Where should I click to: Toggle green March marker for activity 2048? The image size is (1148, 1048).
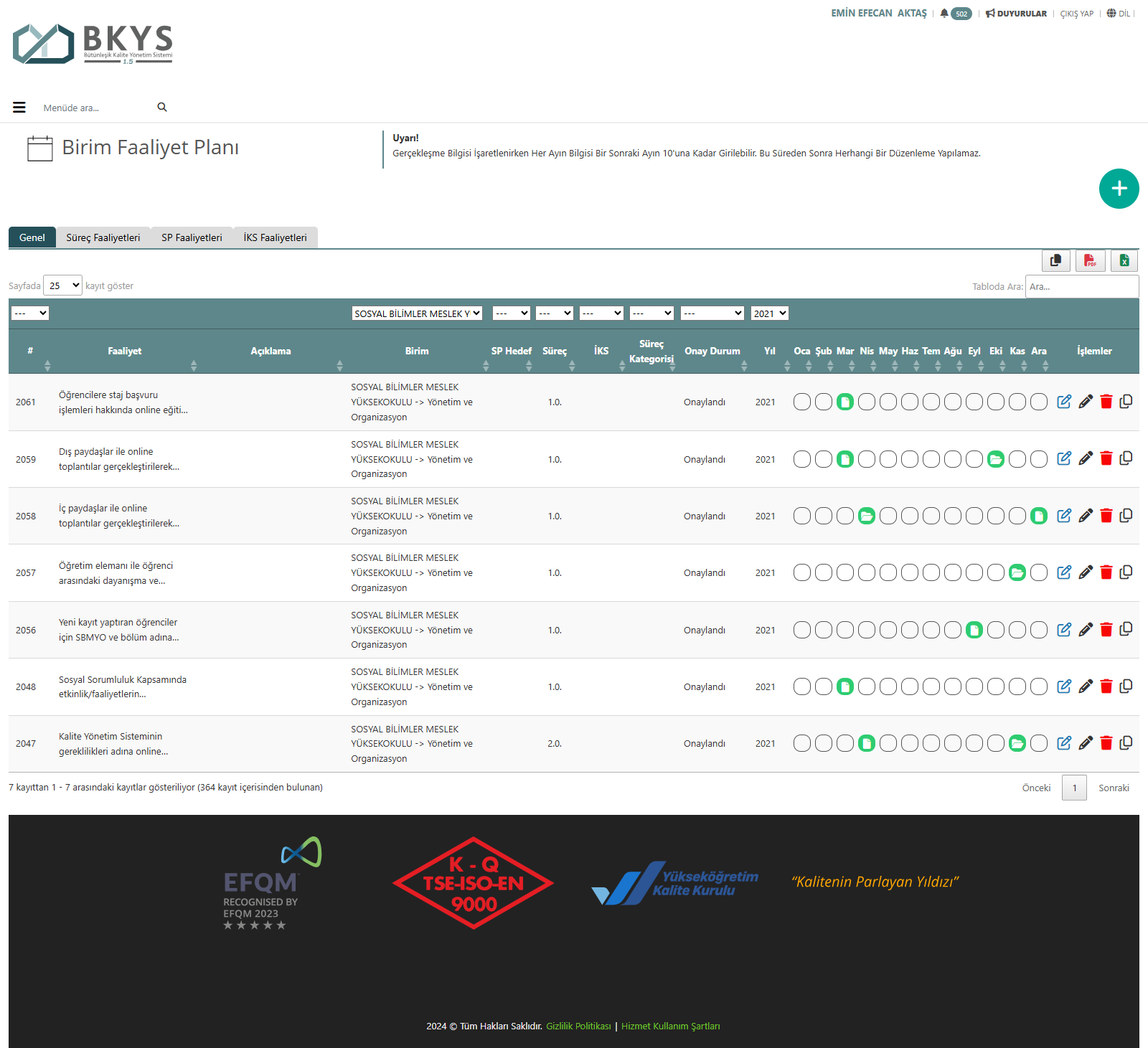coord(845,686)
